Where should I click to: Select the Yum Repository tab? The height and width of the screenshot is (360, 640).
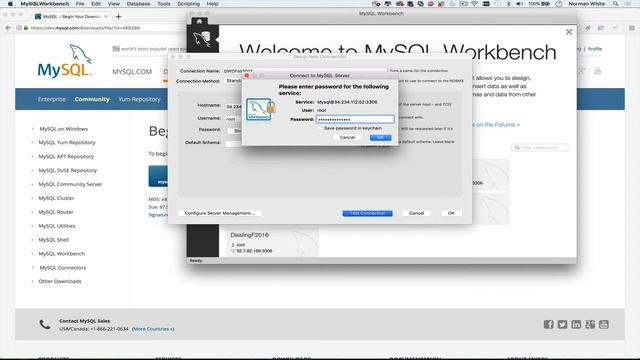coord(139,99)
